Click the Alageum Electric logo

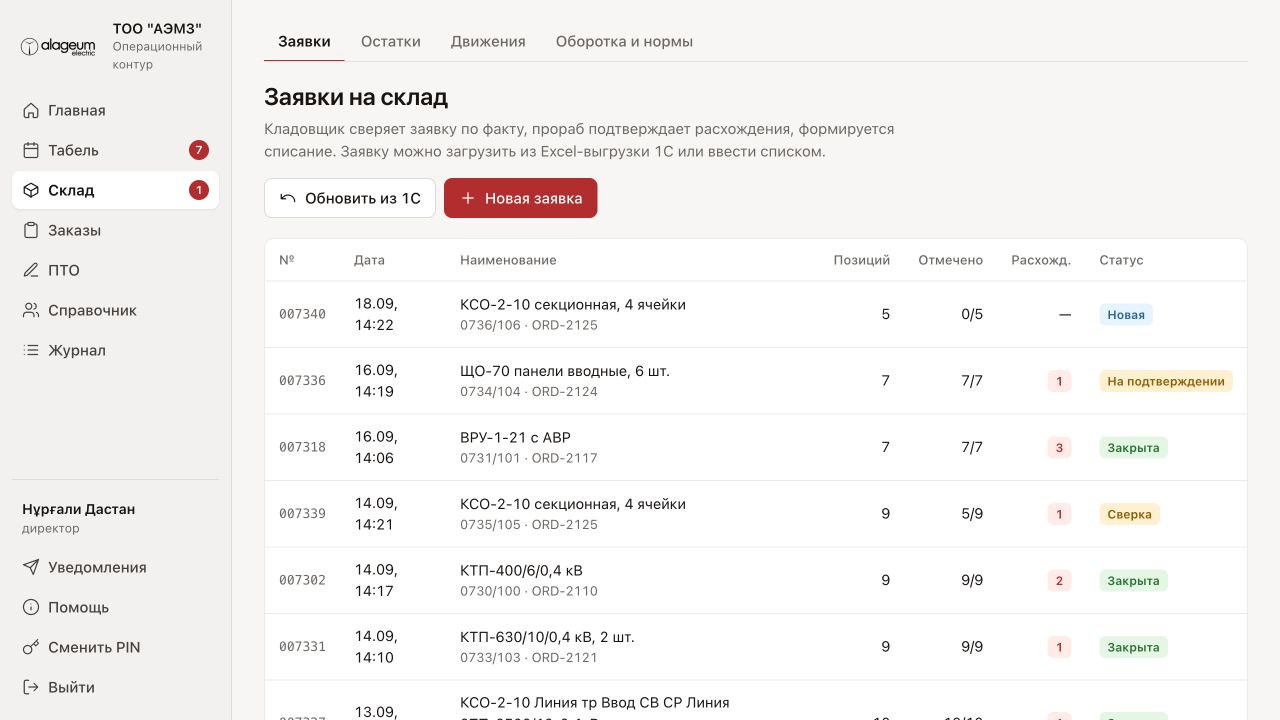click(x=59, y=46)
